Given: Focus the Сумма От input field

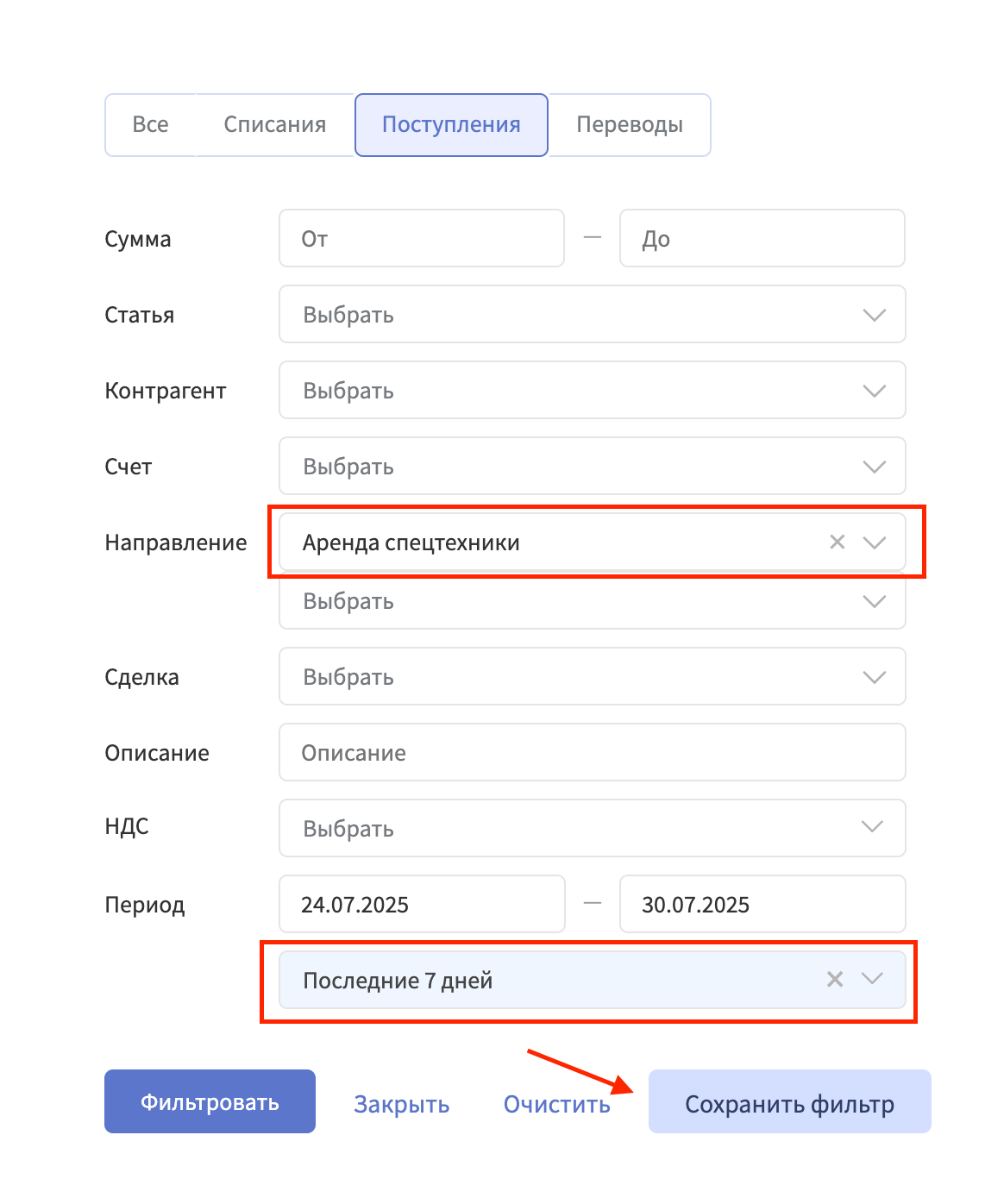Looking at the screenshot, I should (x=422, y=238).
